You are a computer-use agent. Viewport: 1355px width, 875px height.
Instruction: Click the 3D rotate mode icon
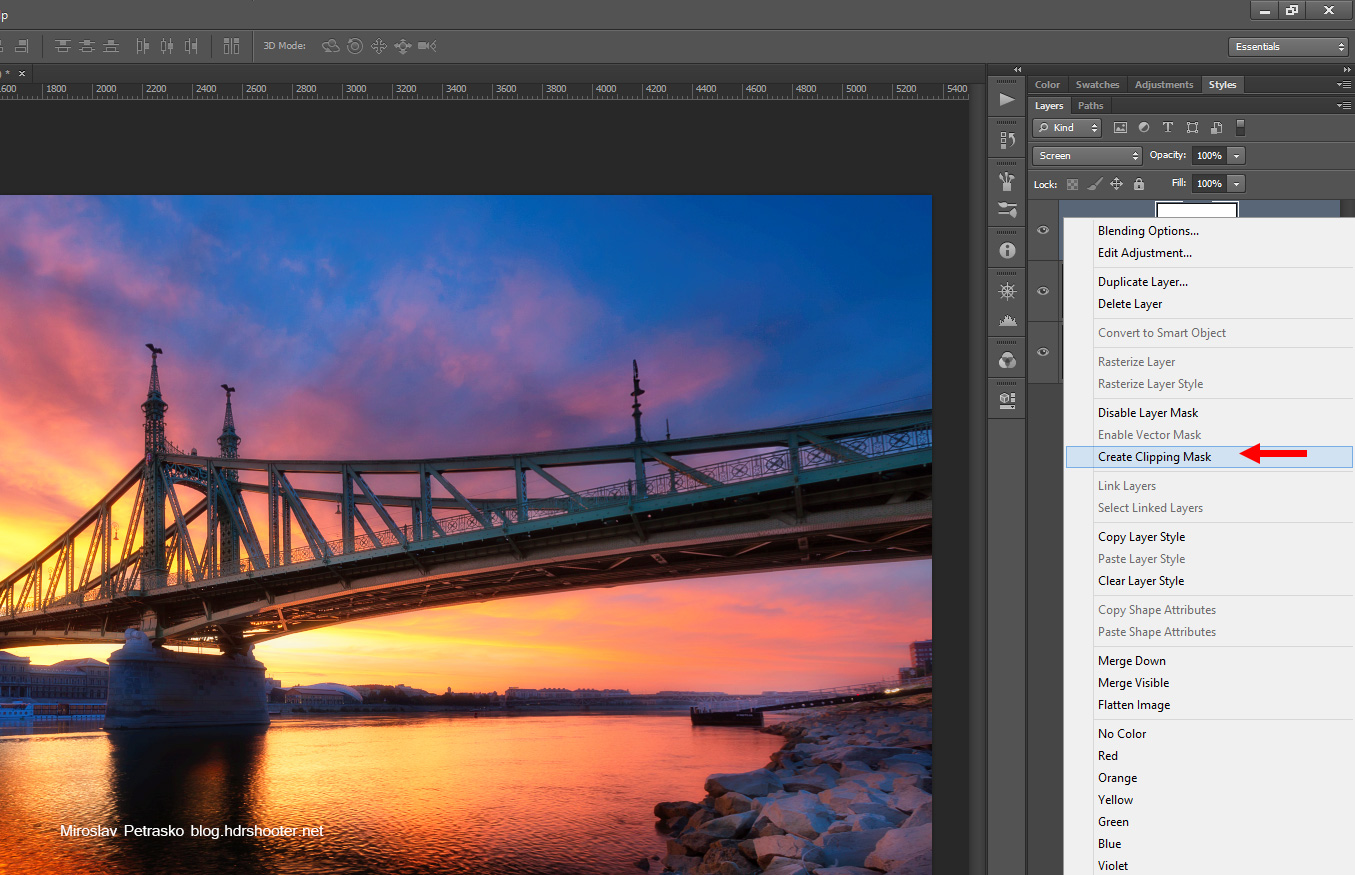coord(331,46)
